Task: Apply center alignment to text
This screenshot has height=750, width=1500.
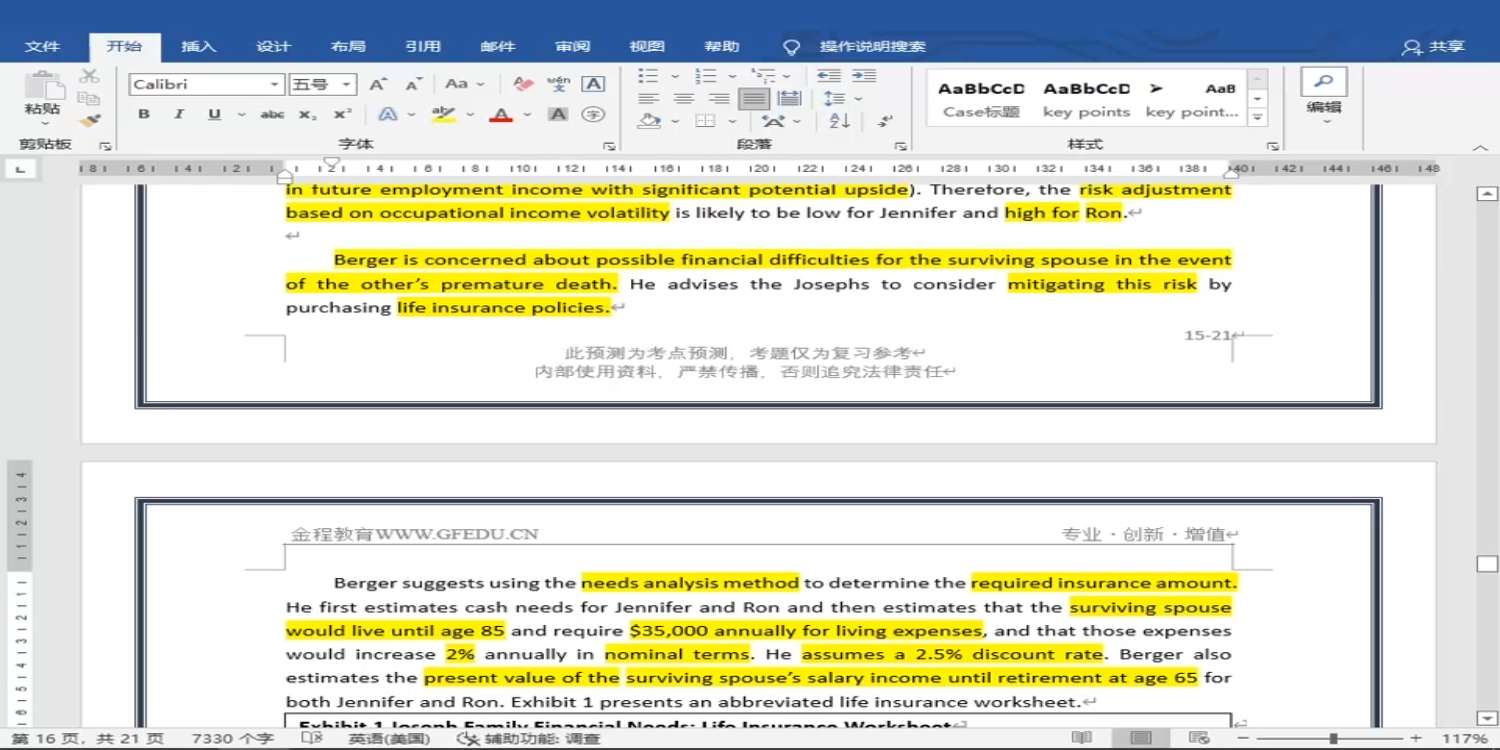Action: [684, 99]
